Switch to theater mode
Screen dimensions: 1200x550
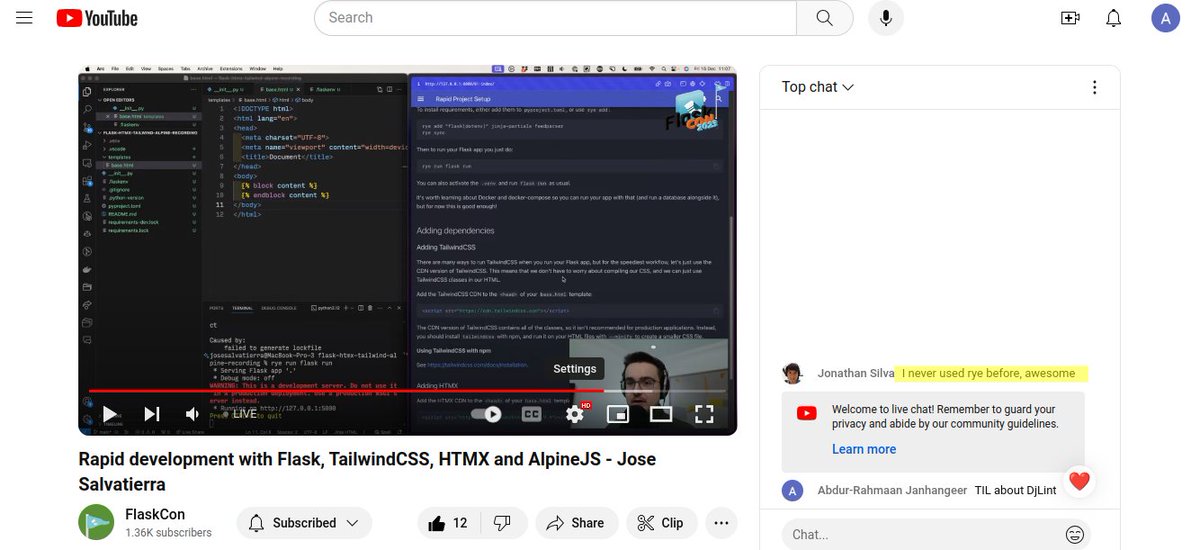(661, 414)
